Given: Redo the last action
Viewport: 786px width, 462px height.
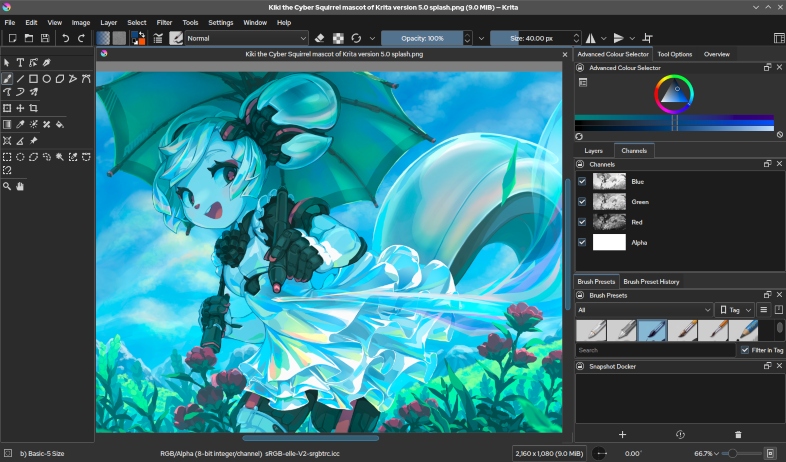Looking at the screenshot, I should 81,38.
